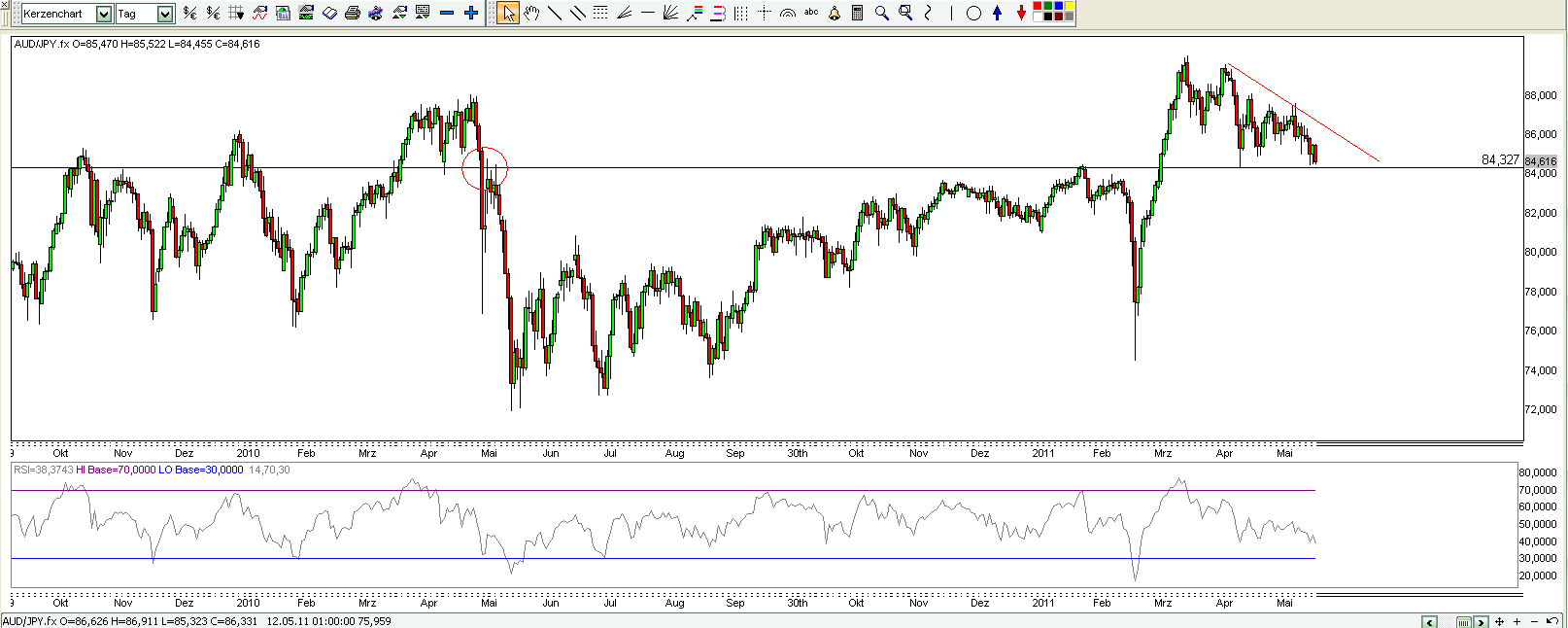Screen dimensions: 1568x628
Task: Select the hand pan tool
Action: click(x=531, y=14)
